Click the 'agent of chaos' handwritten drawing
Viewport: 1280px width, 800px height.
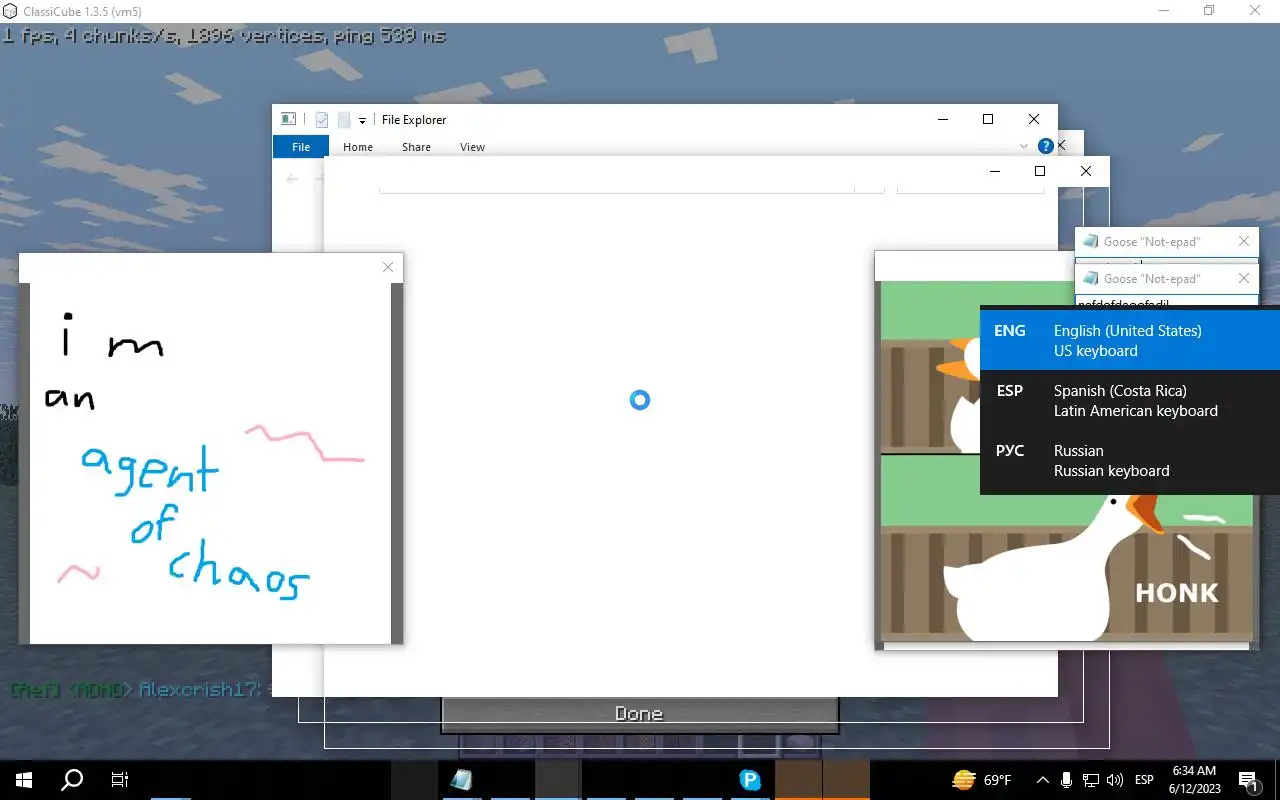click(x=210, y=463)
